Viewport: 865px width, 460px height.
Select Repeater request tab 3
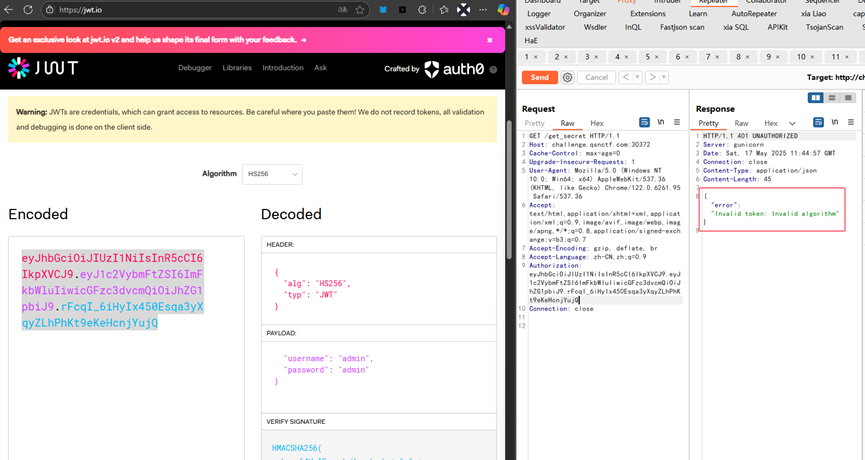click(x=587, y=57)
